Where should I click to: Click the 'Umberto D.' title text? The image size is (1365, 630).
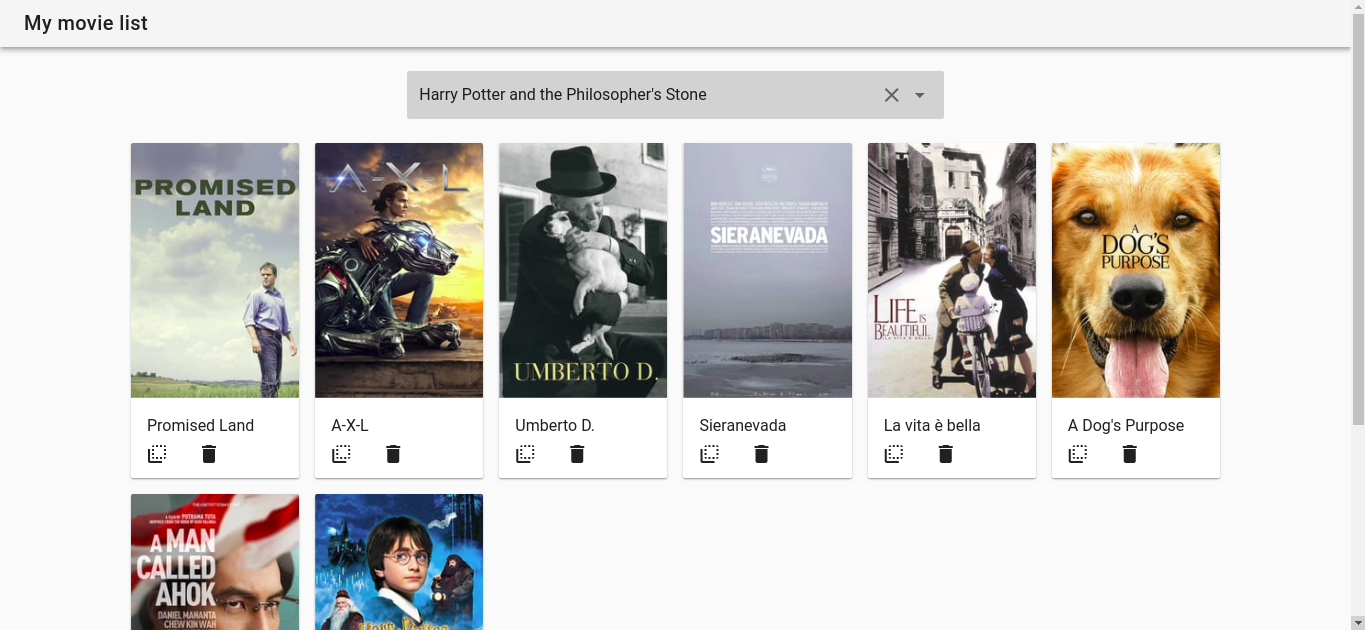[x=555, y=425]
